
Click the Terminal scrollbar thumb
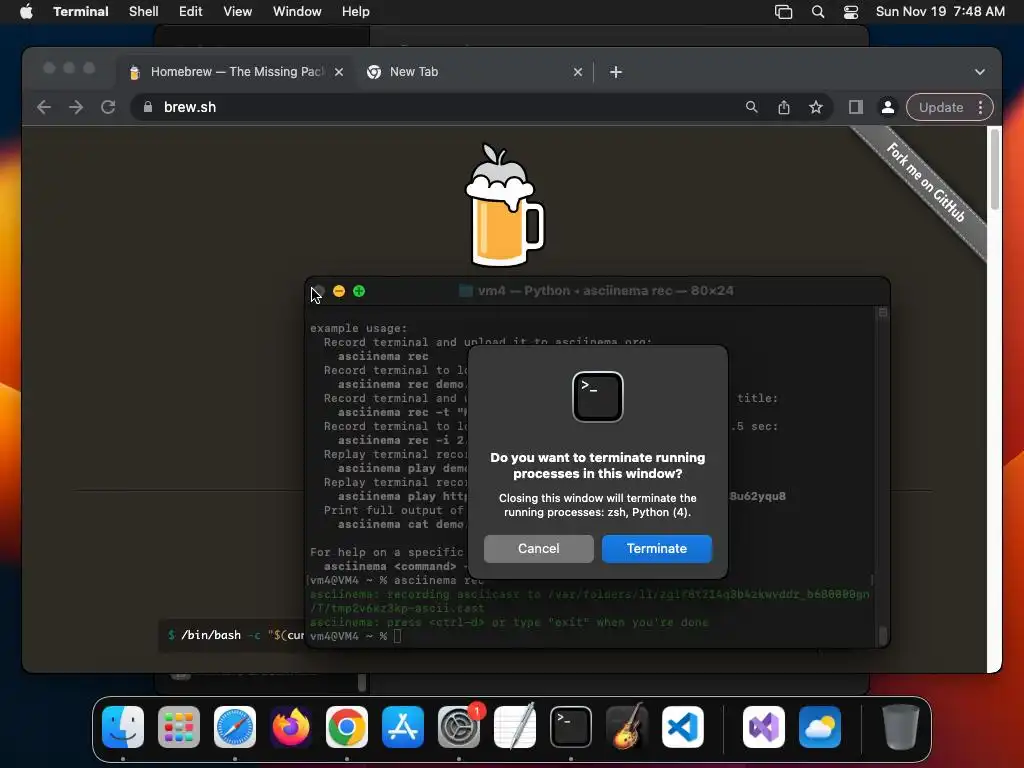click(x=883, y=635)
